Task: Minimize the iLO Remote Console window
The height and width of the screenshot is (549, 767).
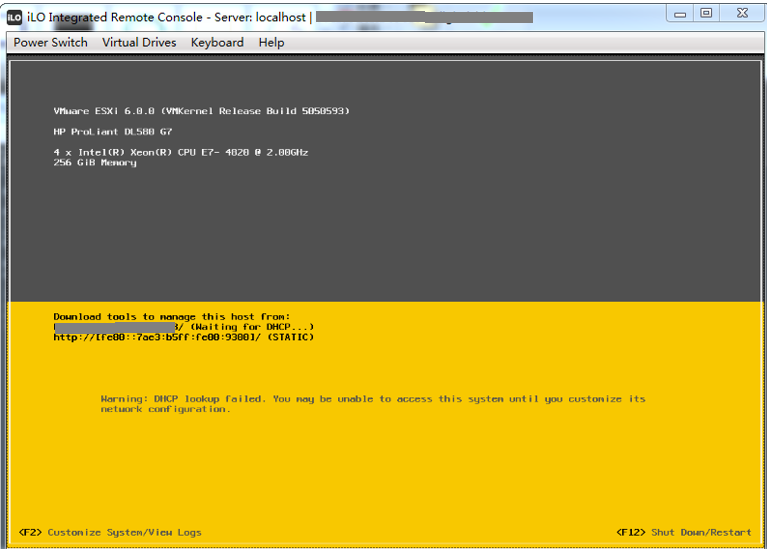Action: (x=680, y=14)
